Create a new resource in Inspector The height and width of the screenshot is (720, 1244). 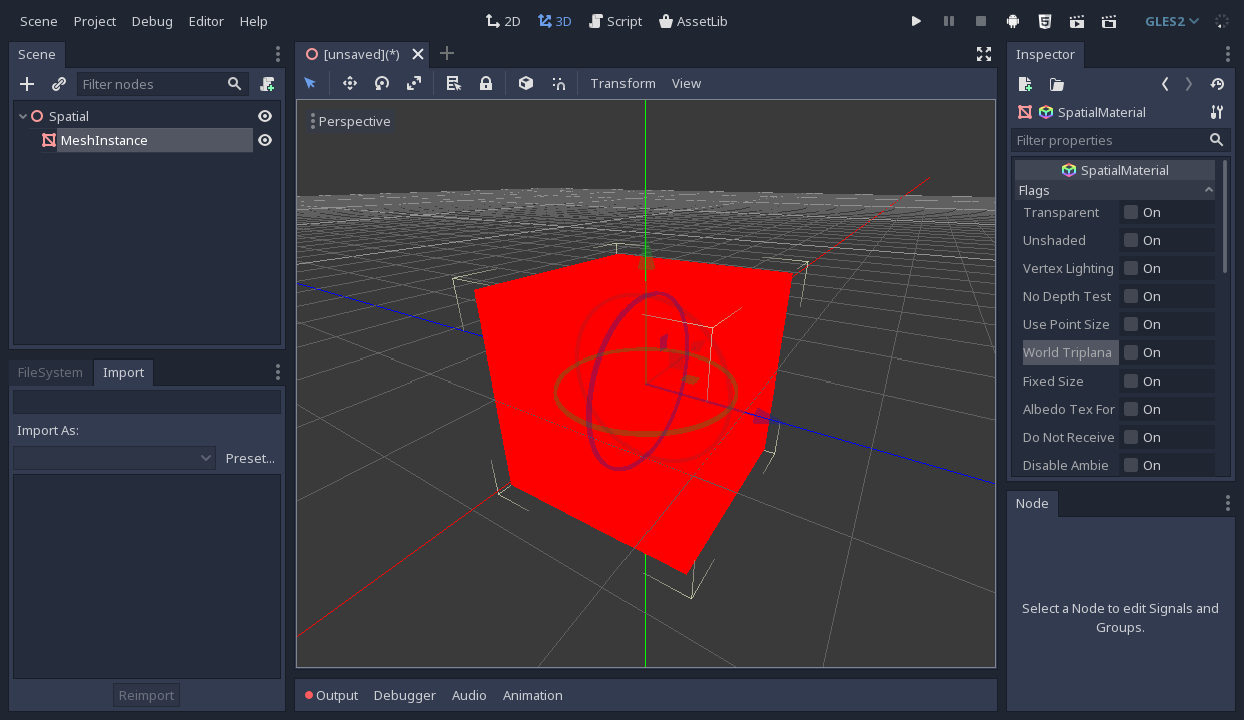[x=1025, y=84]
